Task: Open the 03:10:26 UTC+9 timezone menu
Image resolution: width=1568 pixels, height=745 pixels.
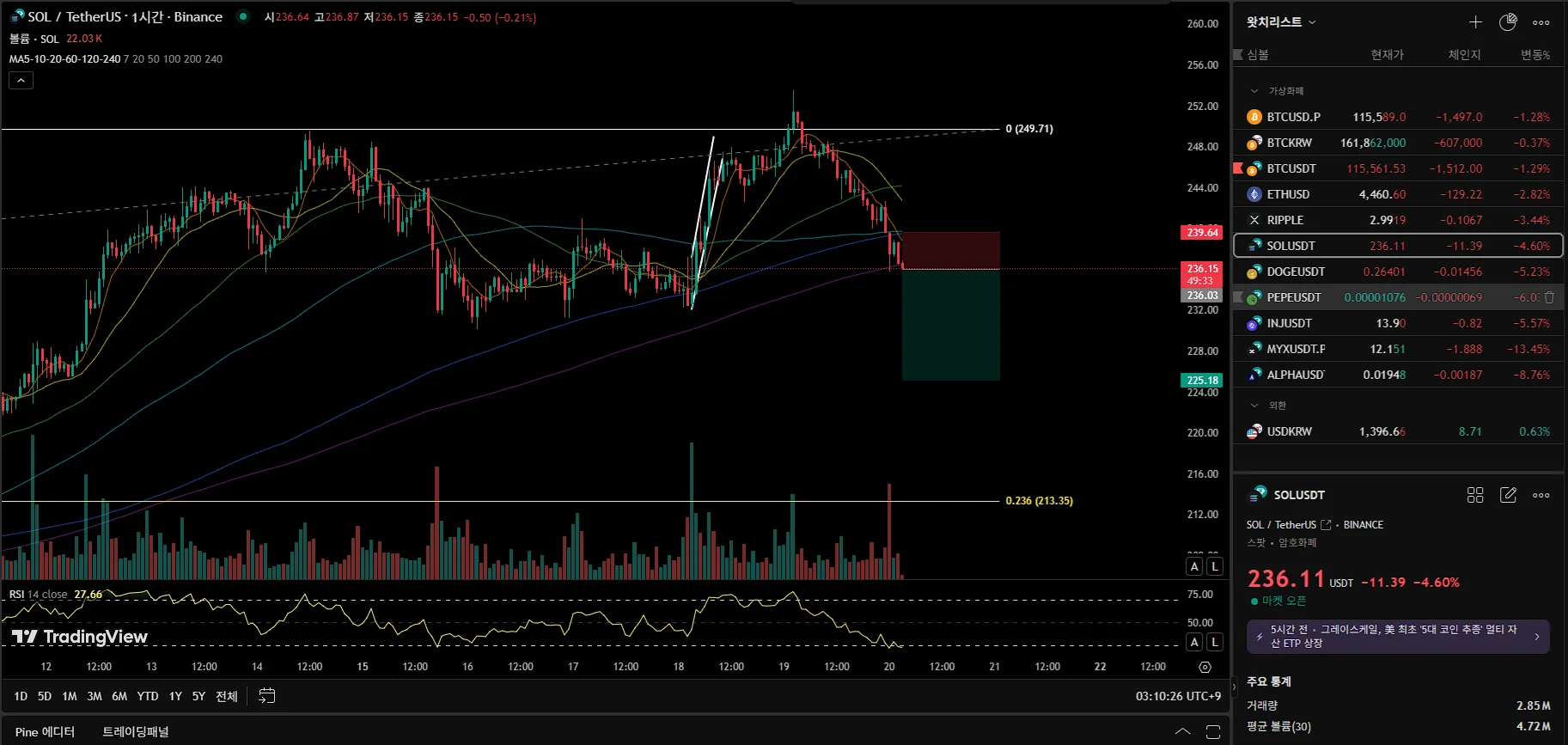Action: (x=1178, y=696)
